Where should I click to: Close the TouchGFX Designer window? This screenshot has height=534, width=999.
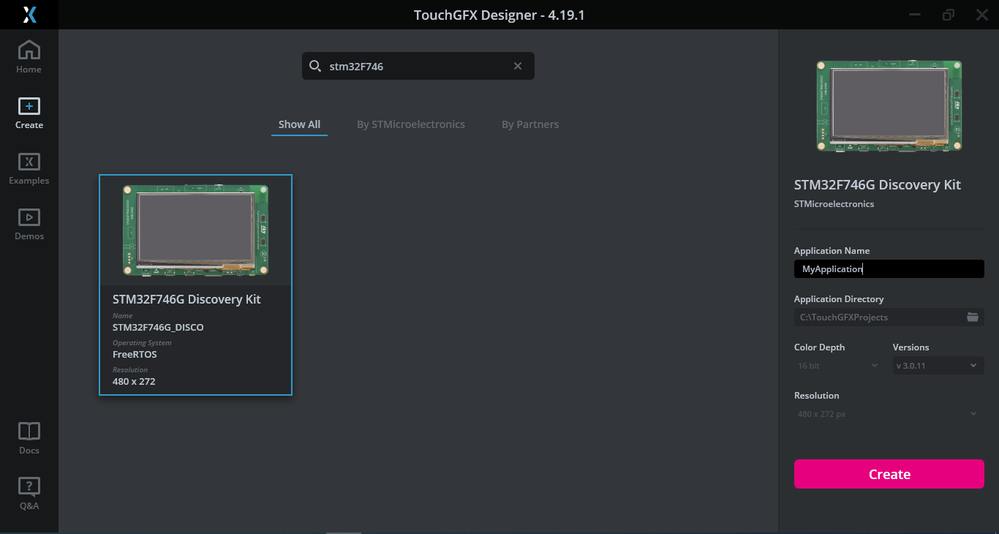982,15
